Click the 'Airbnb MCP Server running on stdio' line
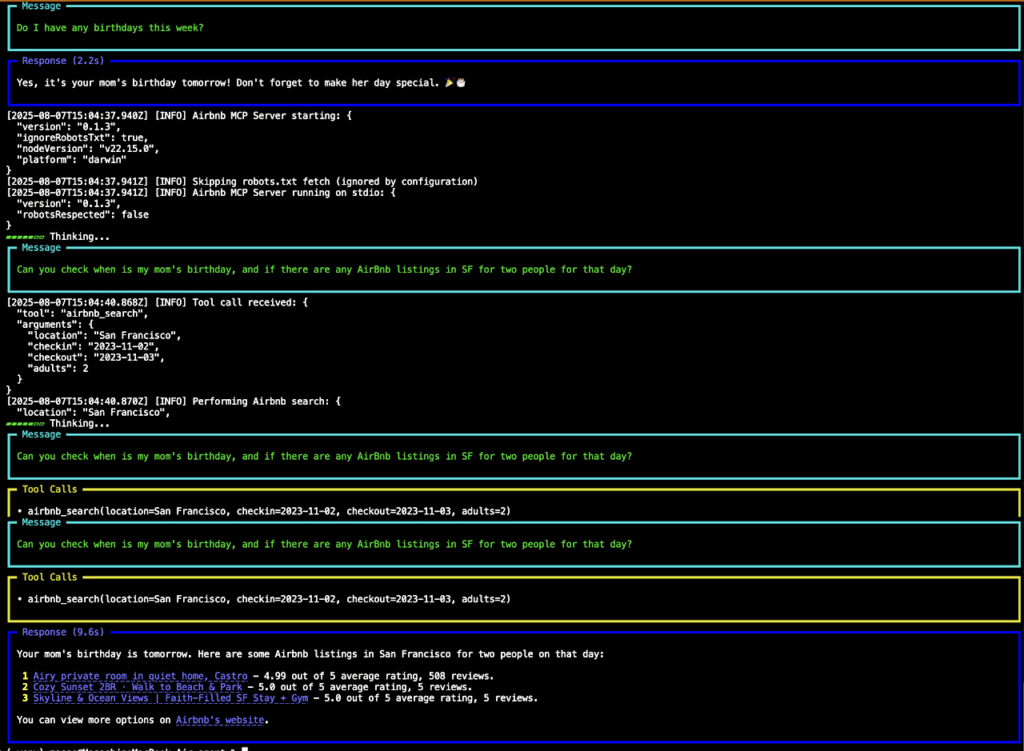This screenshot has height=751, width=1024. (x=201, y=193)
